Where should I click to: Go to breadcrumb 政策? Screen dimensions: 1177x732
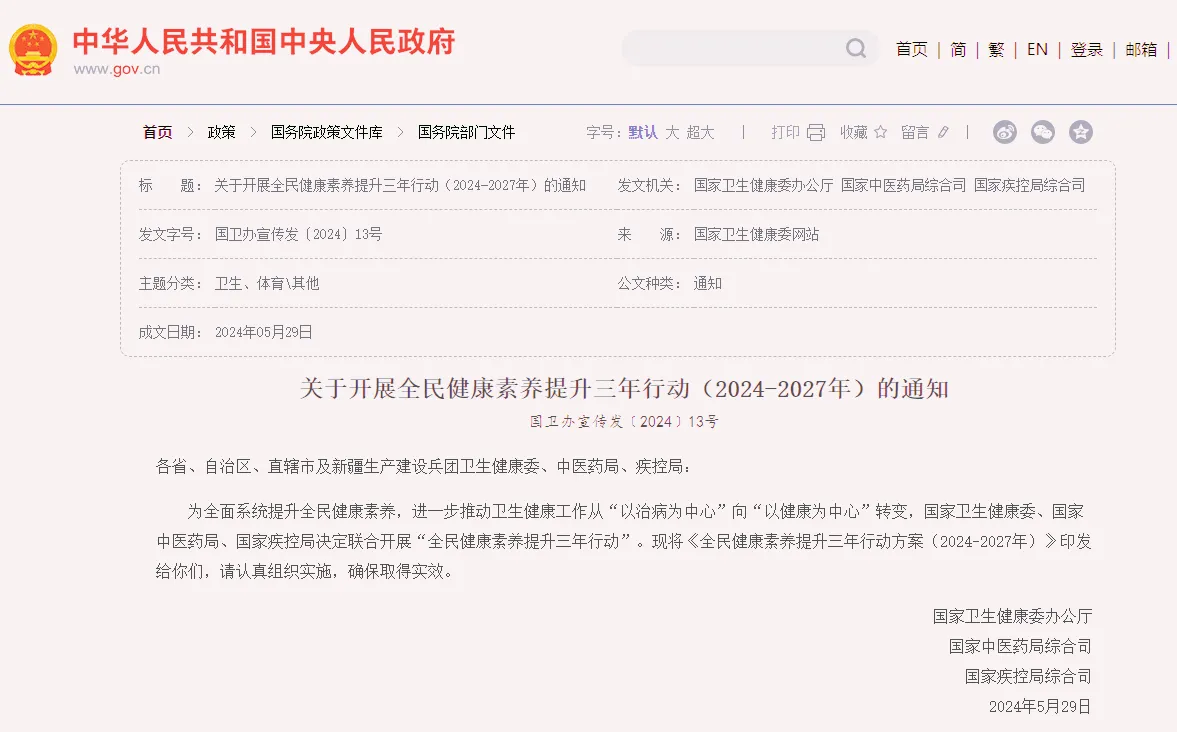click(221, 132)
